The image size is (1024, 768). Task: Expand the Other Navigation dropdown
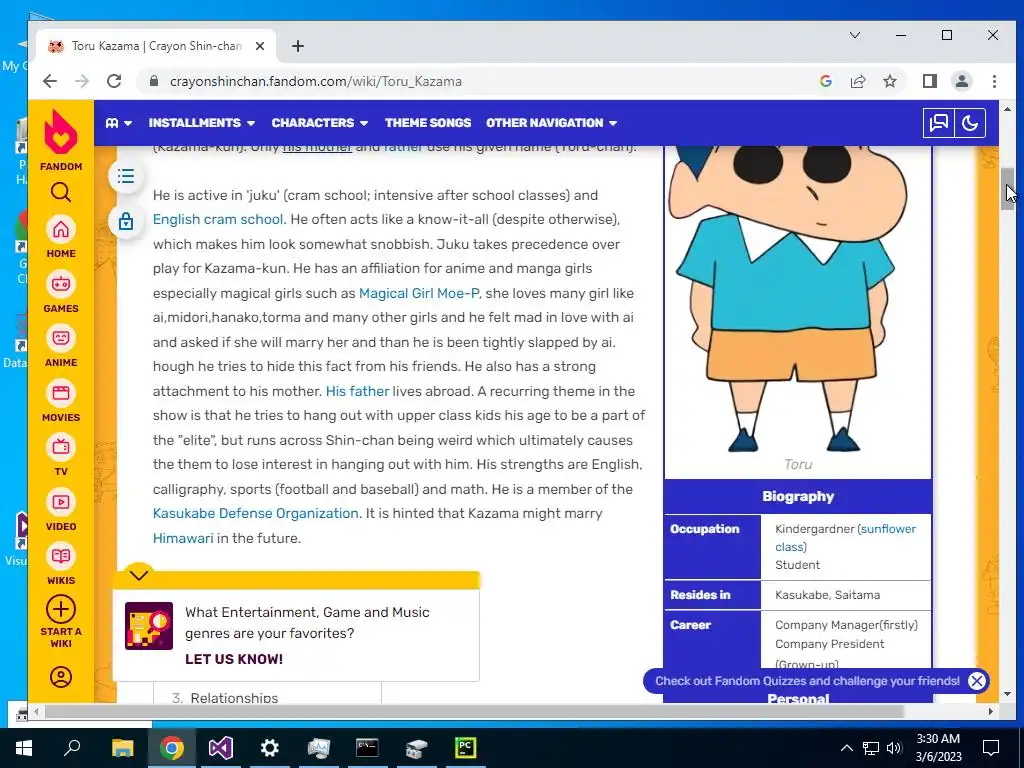coord(551,123)
